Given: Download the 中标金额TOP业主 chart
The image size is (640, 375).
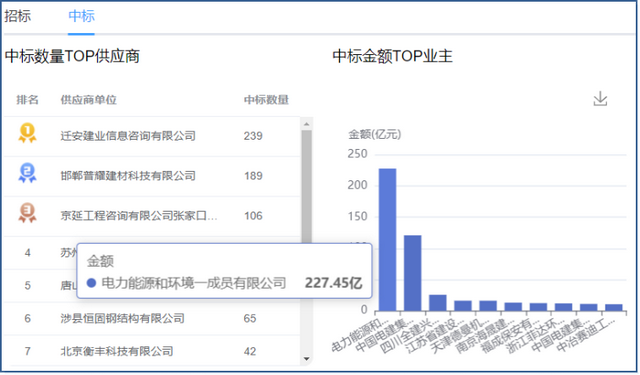Looking at the screenshot, I should tap(600, 99).
